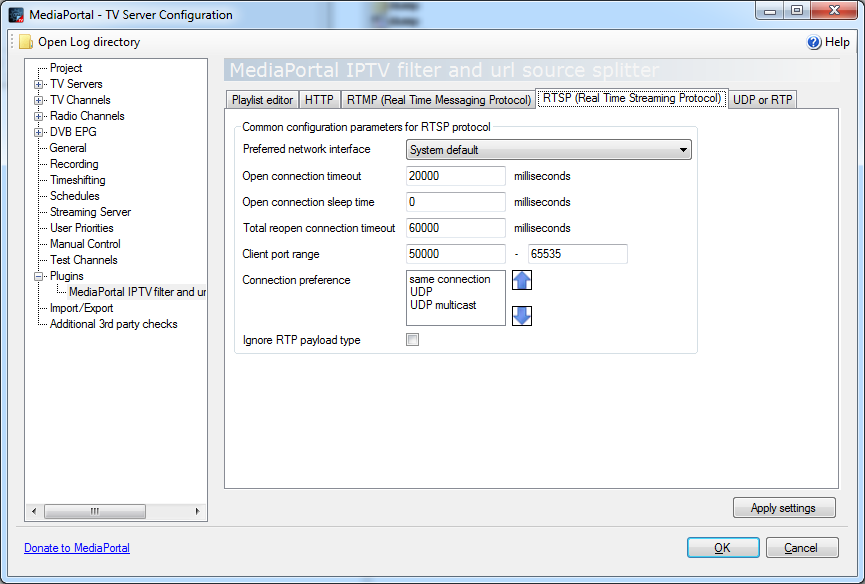This screenshot has width=865, height=584.
Task: Confirm with the OK button
Action: 723,548
